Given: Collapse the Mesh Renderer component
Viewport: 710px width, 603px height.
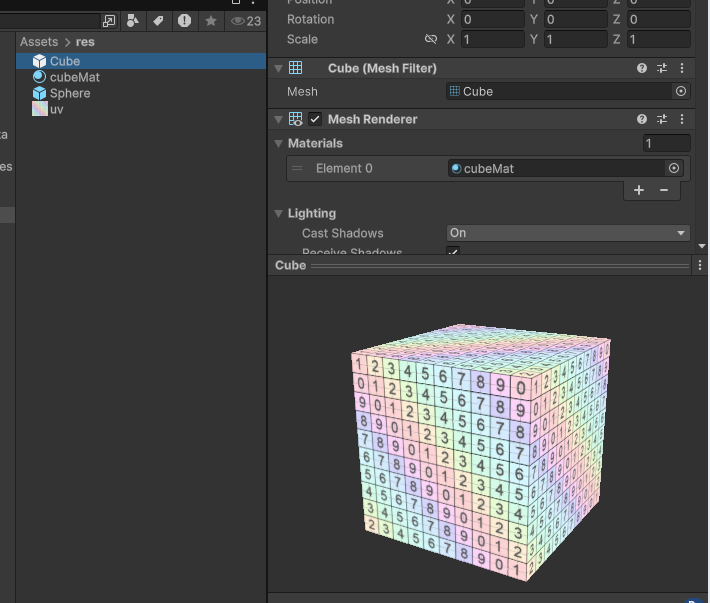Looking at the screenshot, I should (279, 120).
